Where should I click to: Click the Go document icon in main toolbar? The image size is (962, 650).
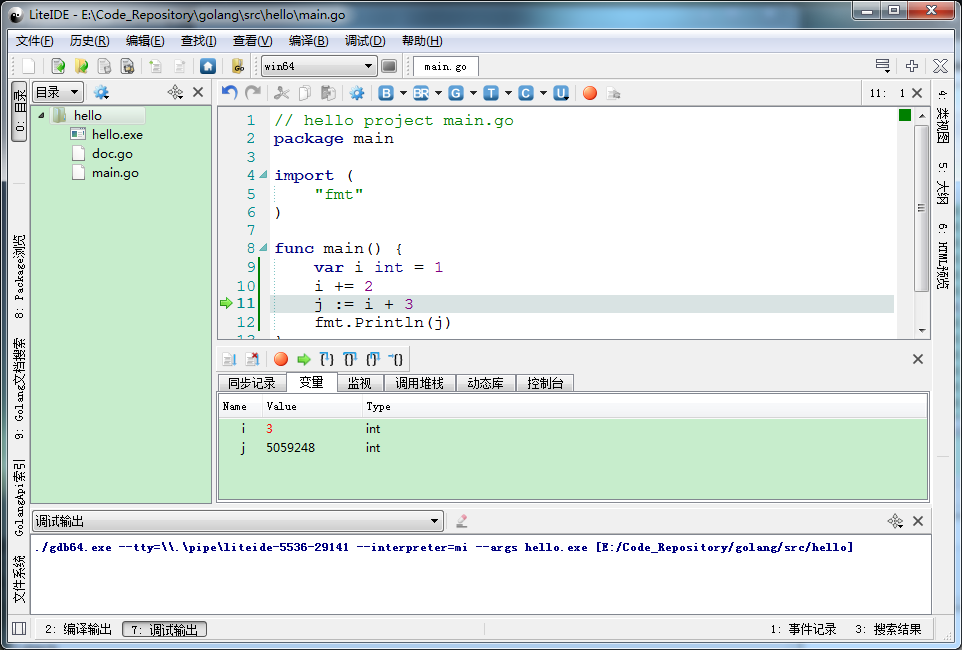pos(238,66)
